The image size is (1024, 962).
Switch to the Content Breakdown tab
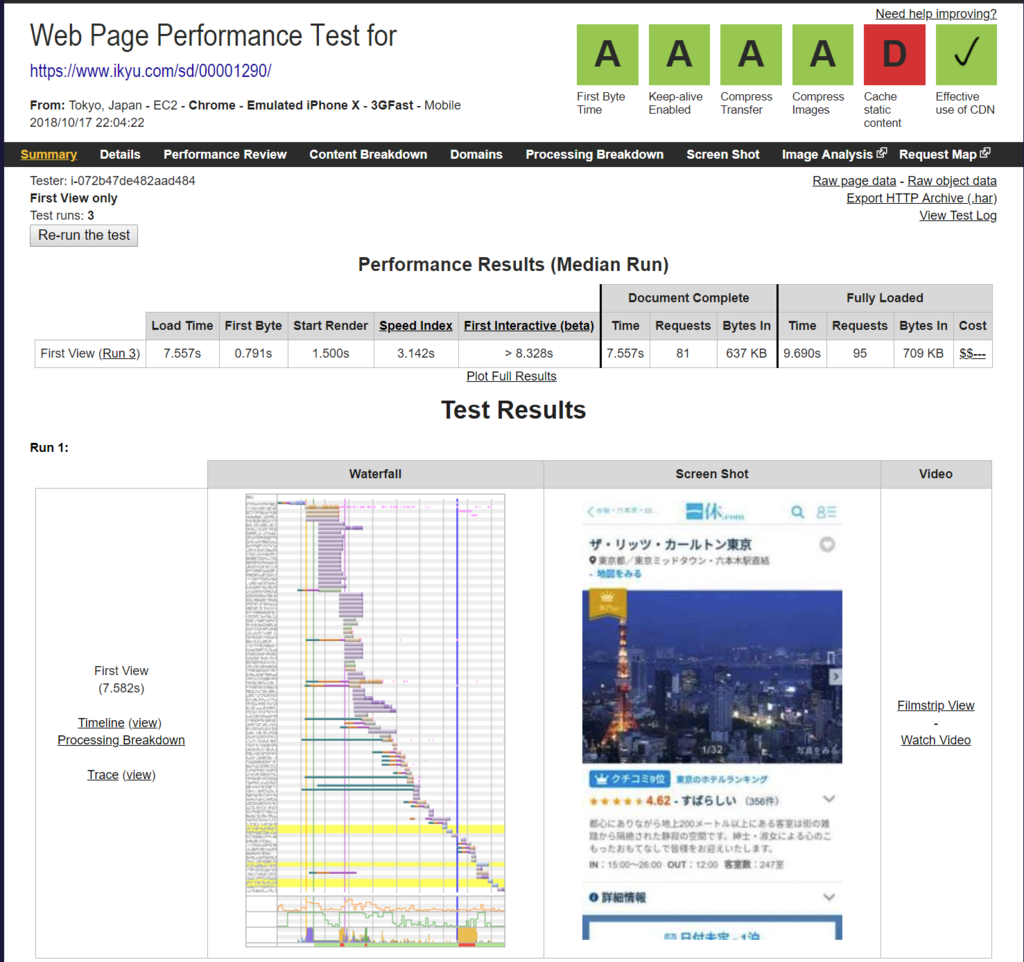pyautogui.click(x=368, y=155)
